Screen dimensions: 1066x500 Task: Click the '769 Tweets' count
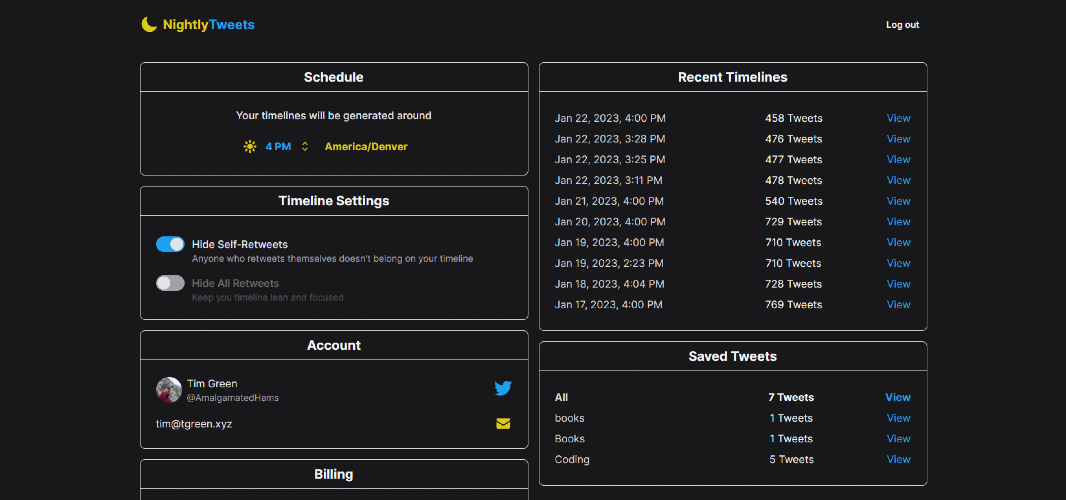[793, 304]
